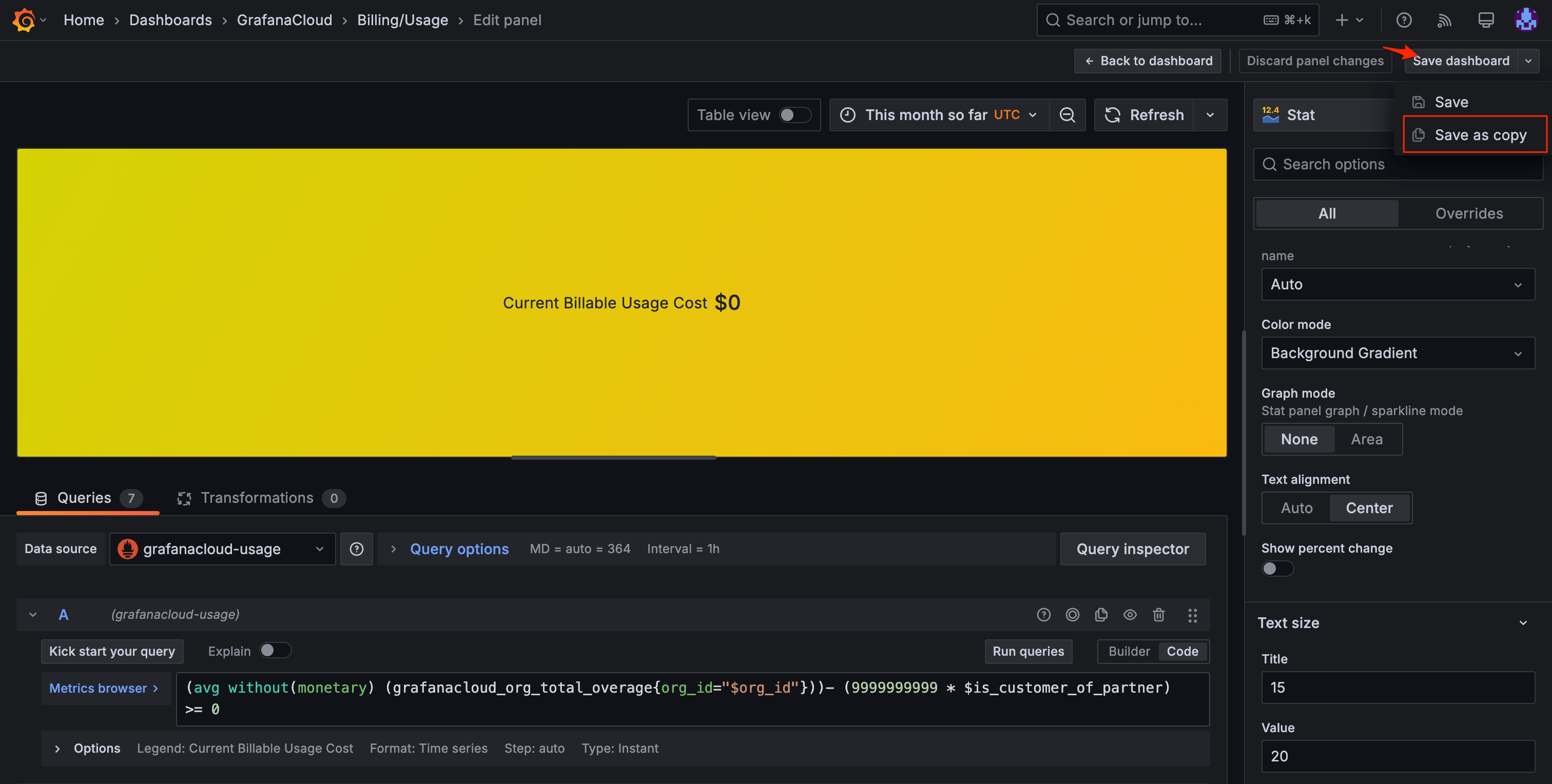Hide query A results with eye toggle
This screenshot has height=784, width=1552.
[x=1130, y=615]
